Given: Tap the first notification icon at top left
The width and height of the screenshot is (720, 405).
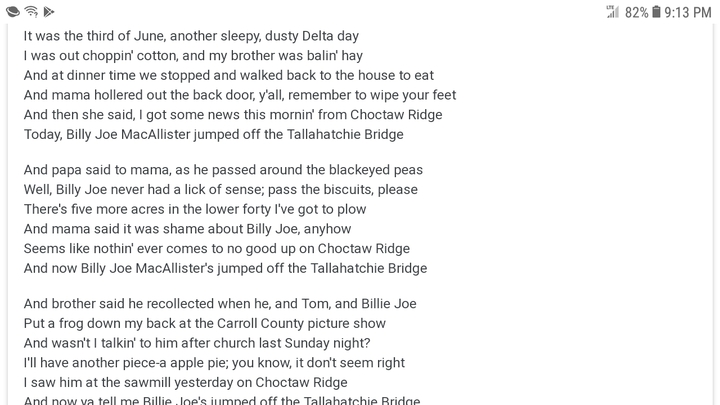Looking at the screenshot, I should [x=13, y=11].
